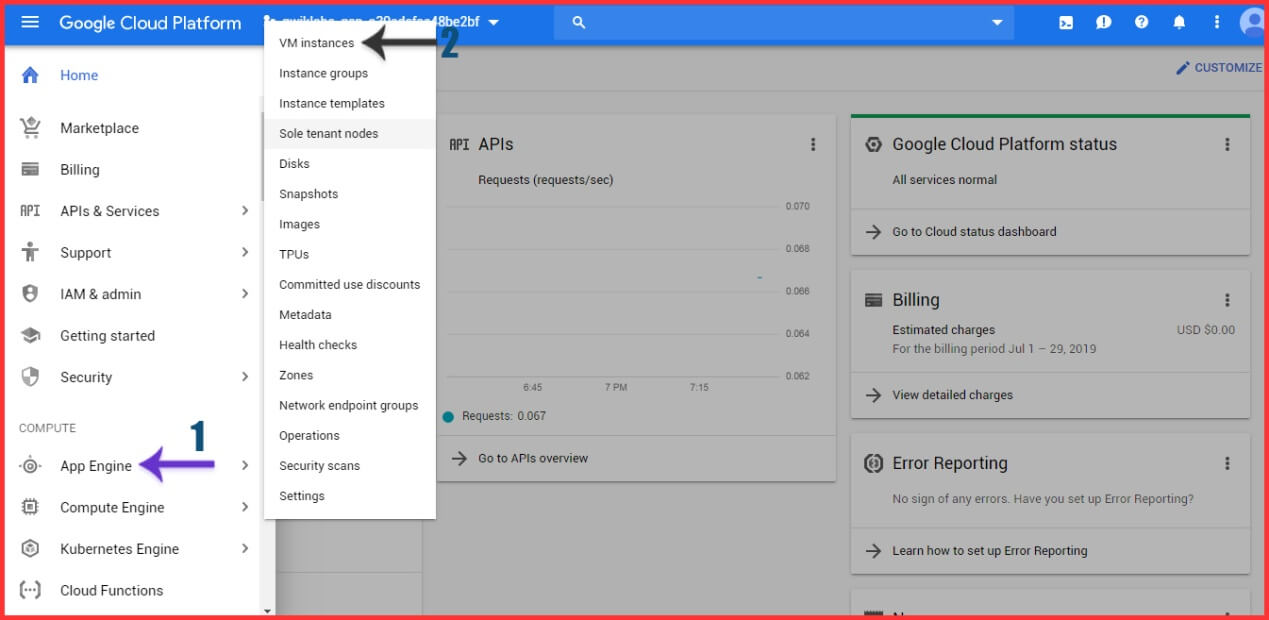Click the Marketplace cart icon
This screenshot has width=1269, height=620.
pyautogui.click(x=30, y=128)
